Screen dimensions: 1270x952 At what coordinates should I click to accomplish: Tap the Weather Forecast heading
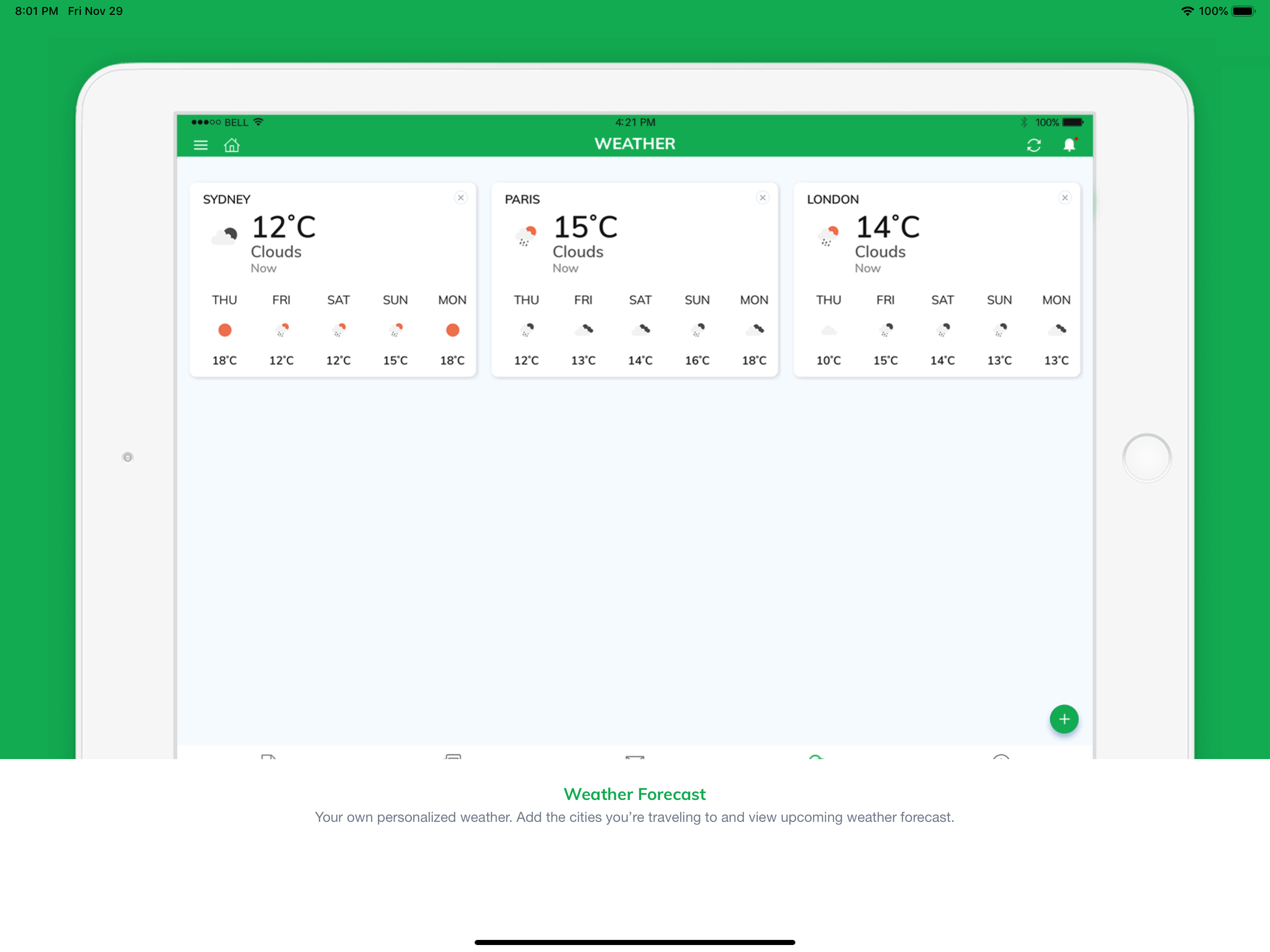[635, 794]
